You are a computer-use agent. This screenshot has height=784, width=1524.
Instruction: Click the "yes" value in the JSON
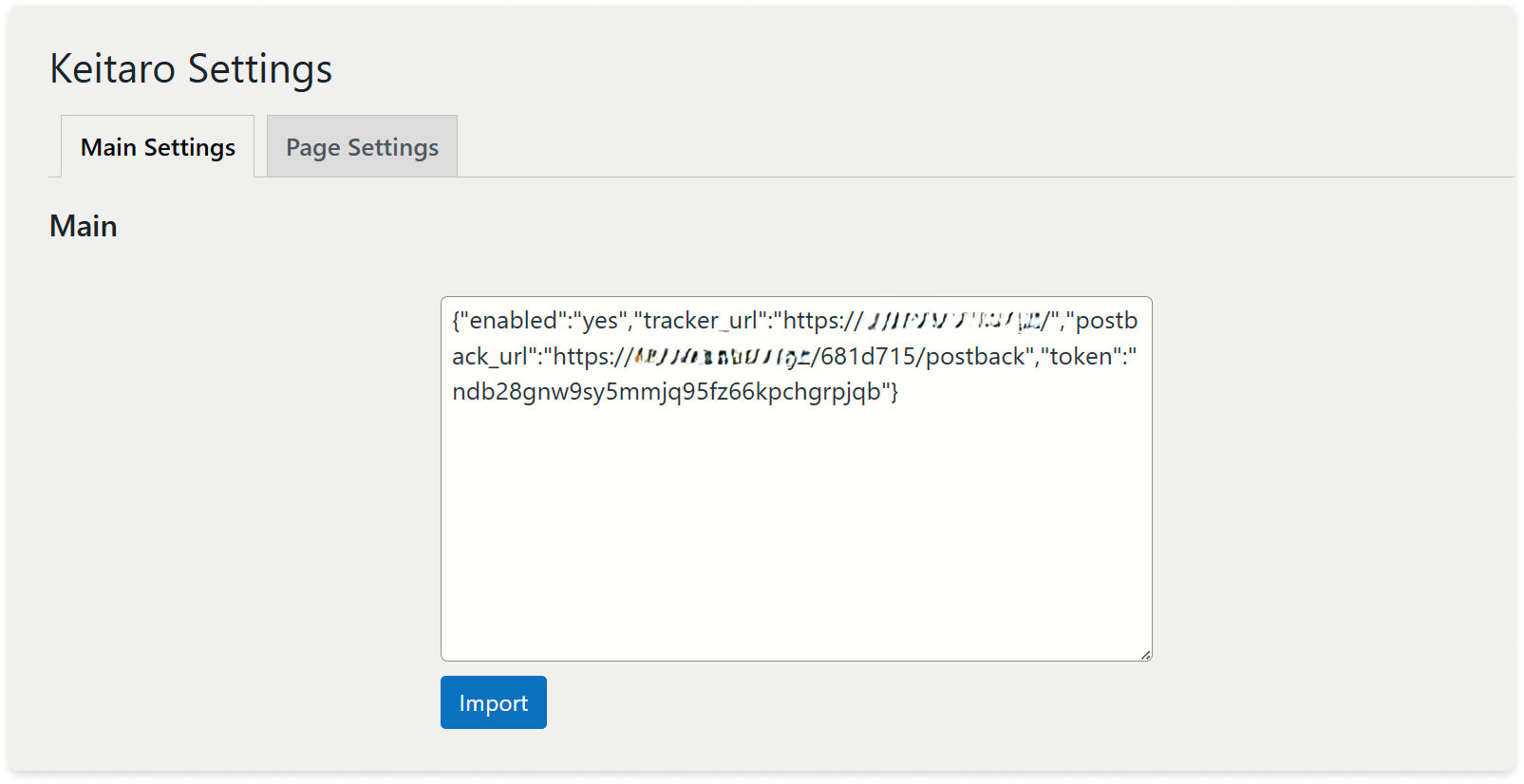(x=600, y=321)
